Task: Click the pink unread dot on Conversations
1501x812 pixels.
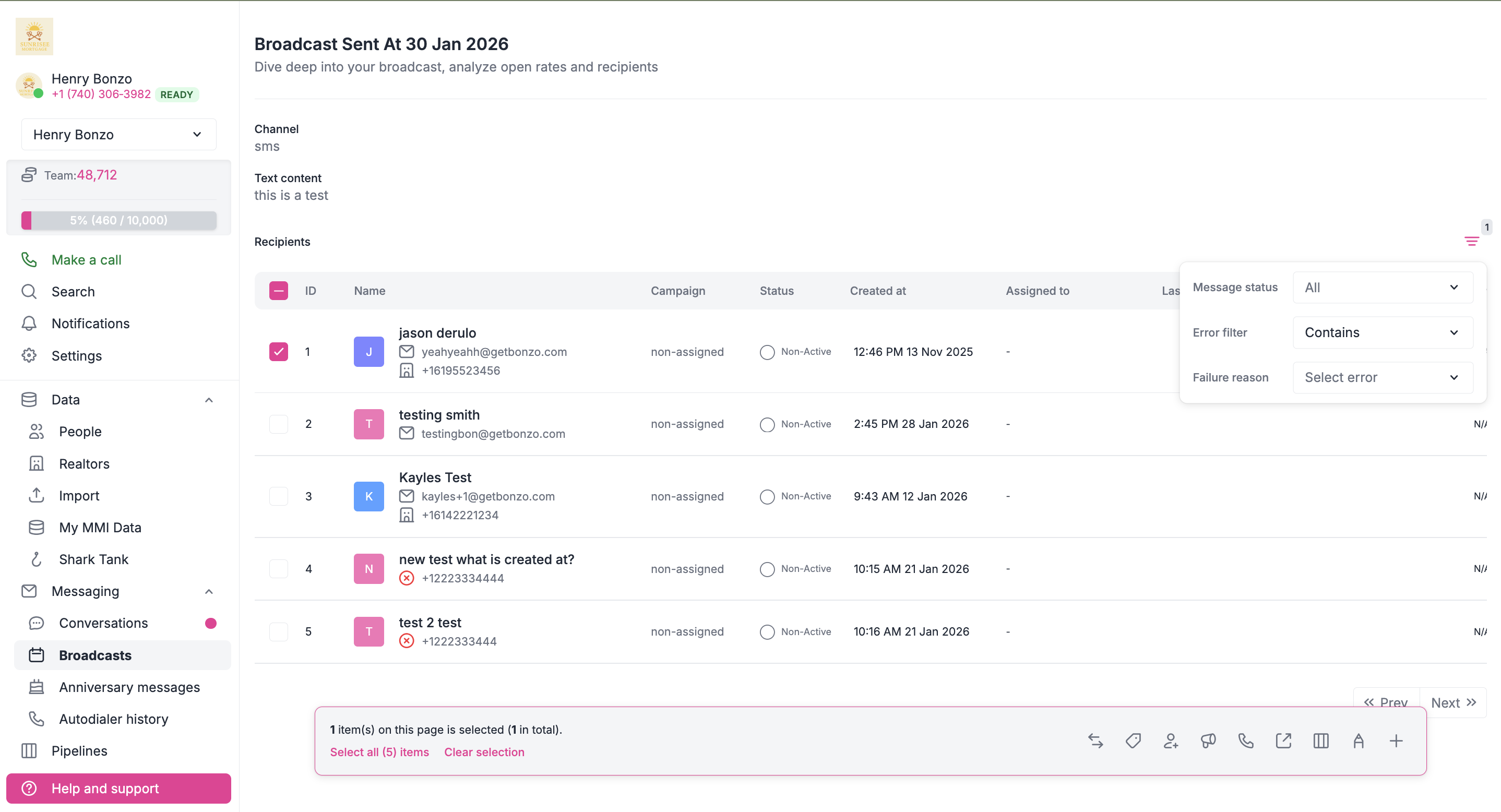Action: [211, 623]
